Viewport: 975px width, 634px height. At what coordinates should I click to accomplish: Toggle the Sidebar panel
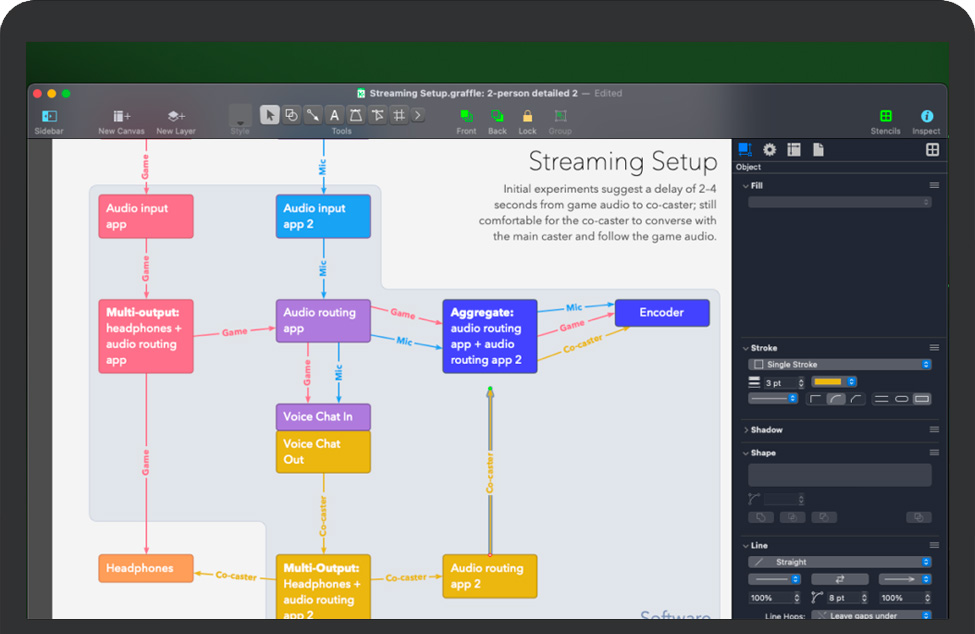click(x=49, y=116)
